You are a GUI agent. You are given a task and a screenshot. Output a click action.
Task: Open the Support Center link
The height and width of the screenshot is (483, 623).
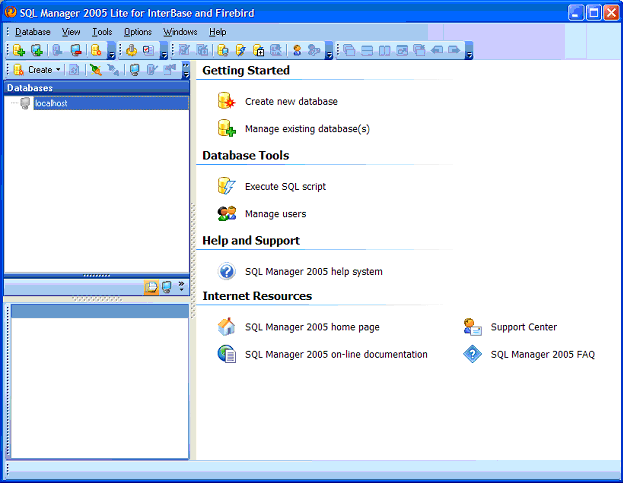pos(524,327)
